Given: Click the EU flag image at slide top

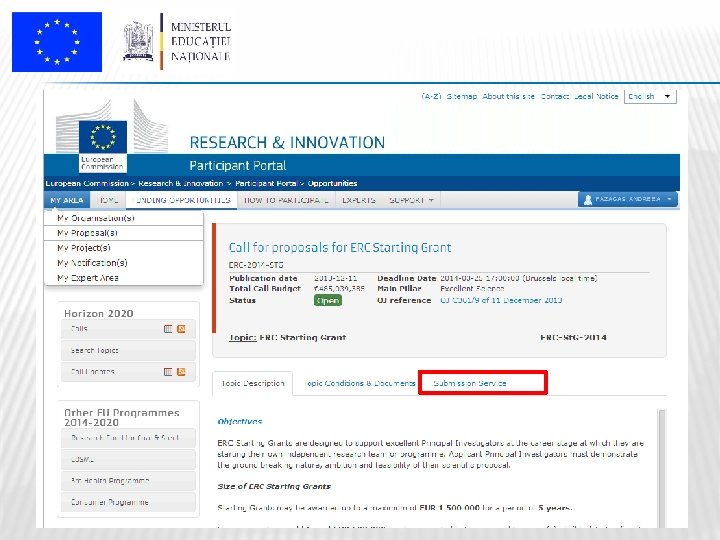Looking at the screenshot, I should click(57, 42).
